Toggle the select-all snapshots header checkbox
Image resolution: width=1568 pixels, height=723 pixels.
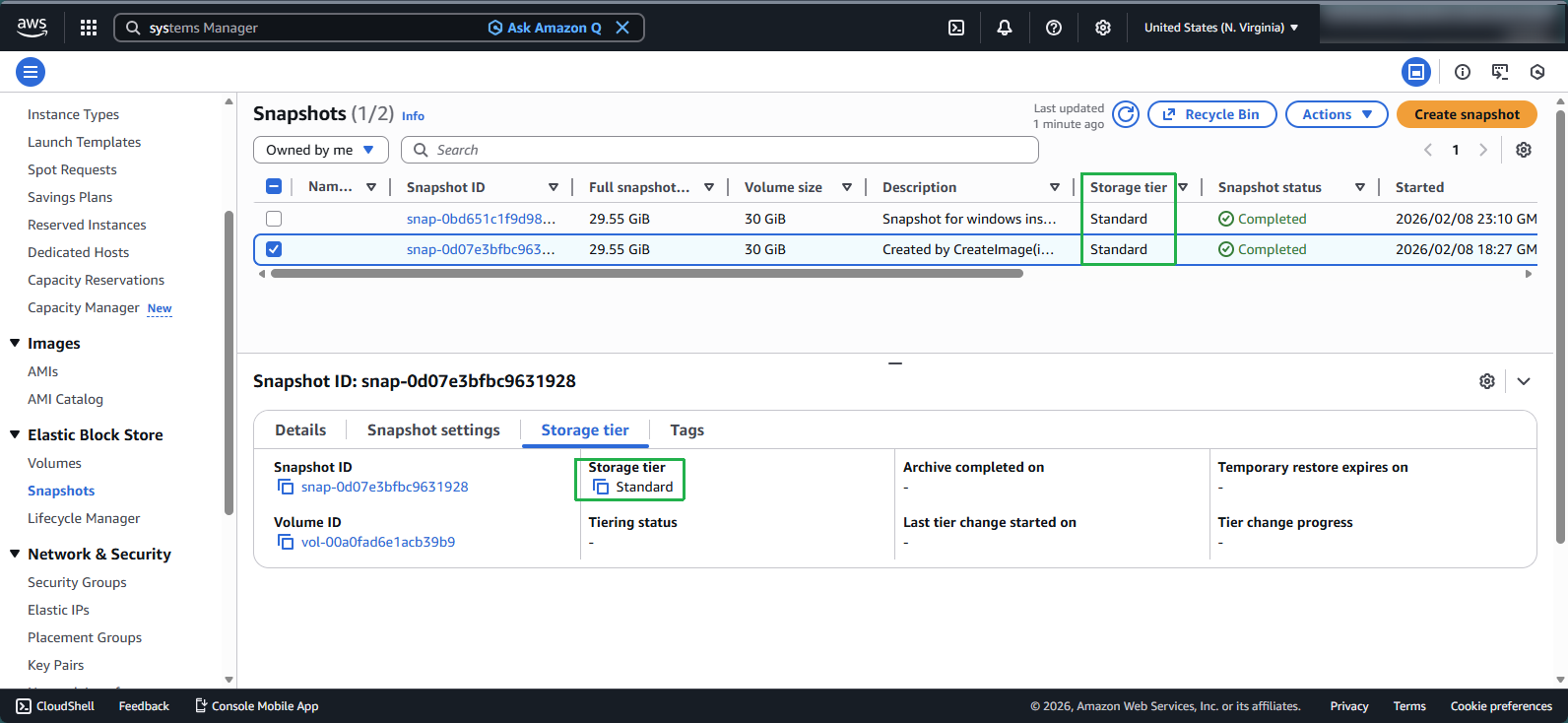pos(274,187)
